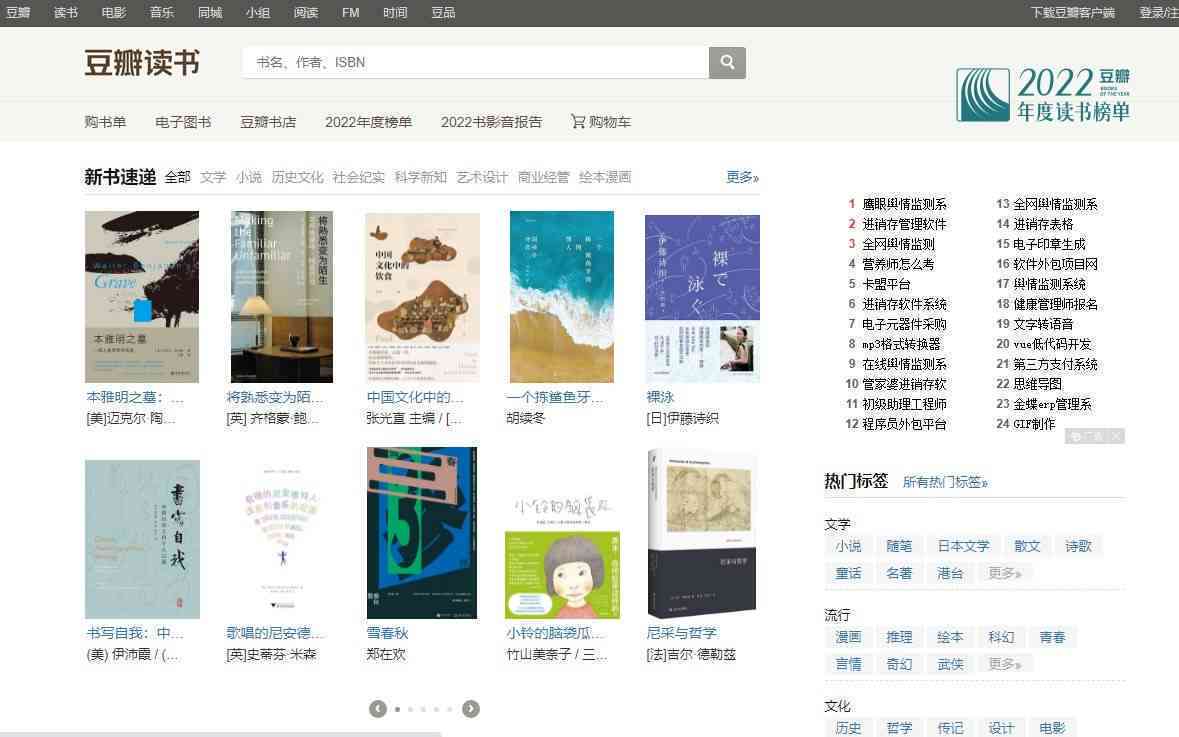
Task: Click 更多» beside 新书速递
Action: coord(742,177)
